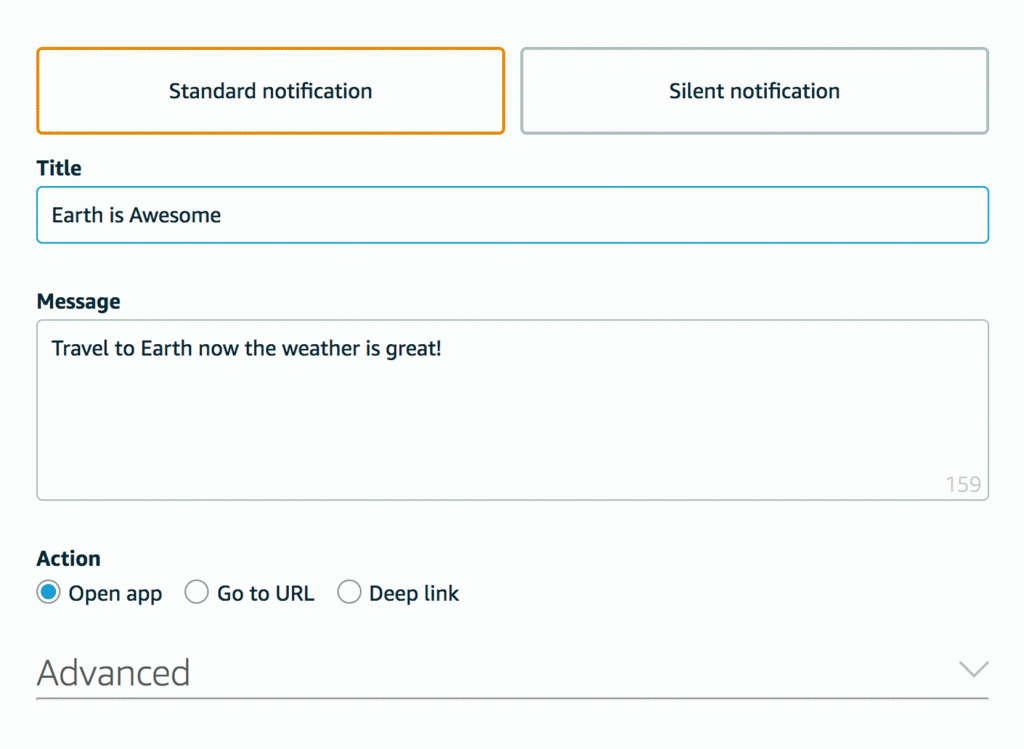The height and width of the screenshot is (749, 1024).
Task: Click the 'Earth is Awesome' title text
Action: tap(136, 215)
